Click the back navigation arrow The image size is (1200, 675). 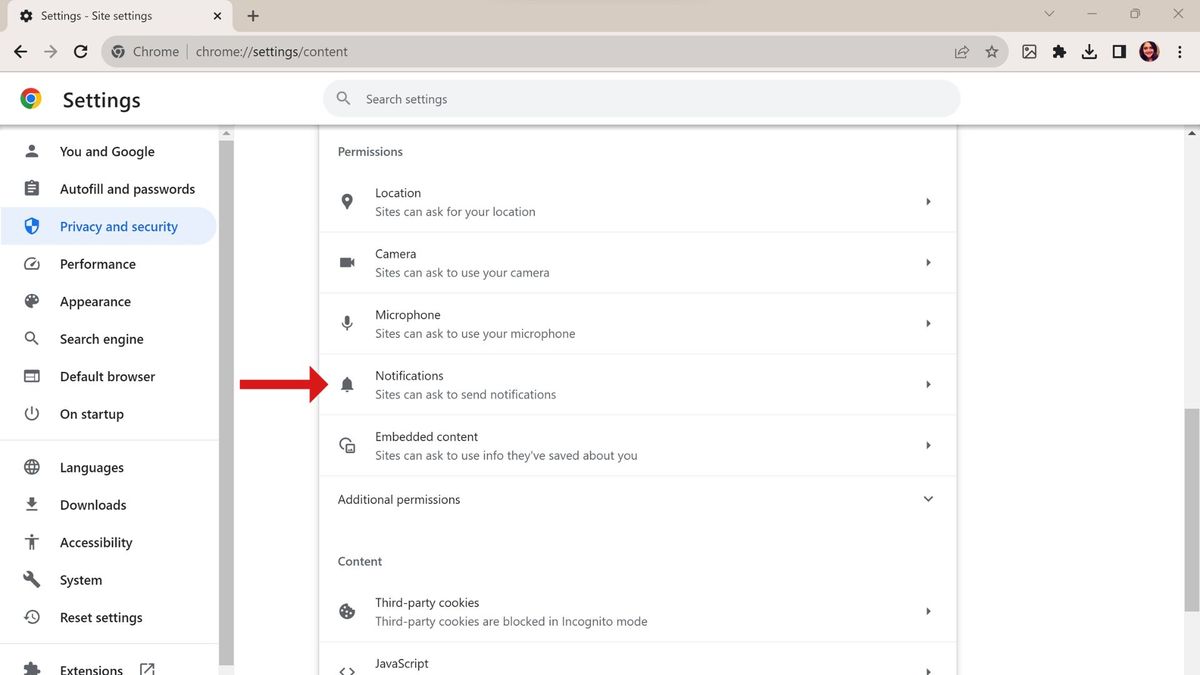(x=20, y=51)
